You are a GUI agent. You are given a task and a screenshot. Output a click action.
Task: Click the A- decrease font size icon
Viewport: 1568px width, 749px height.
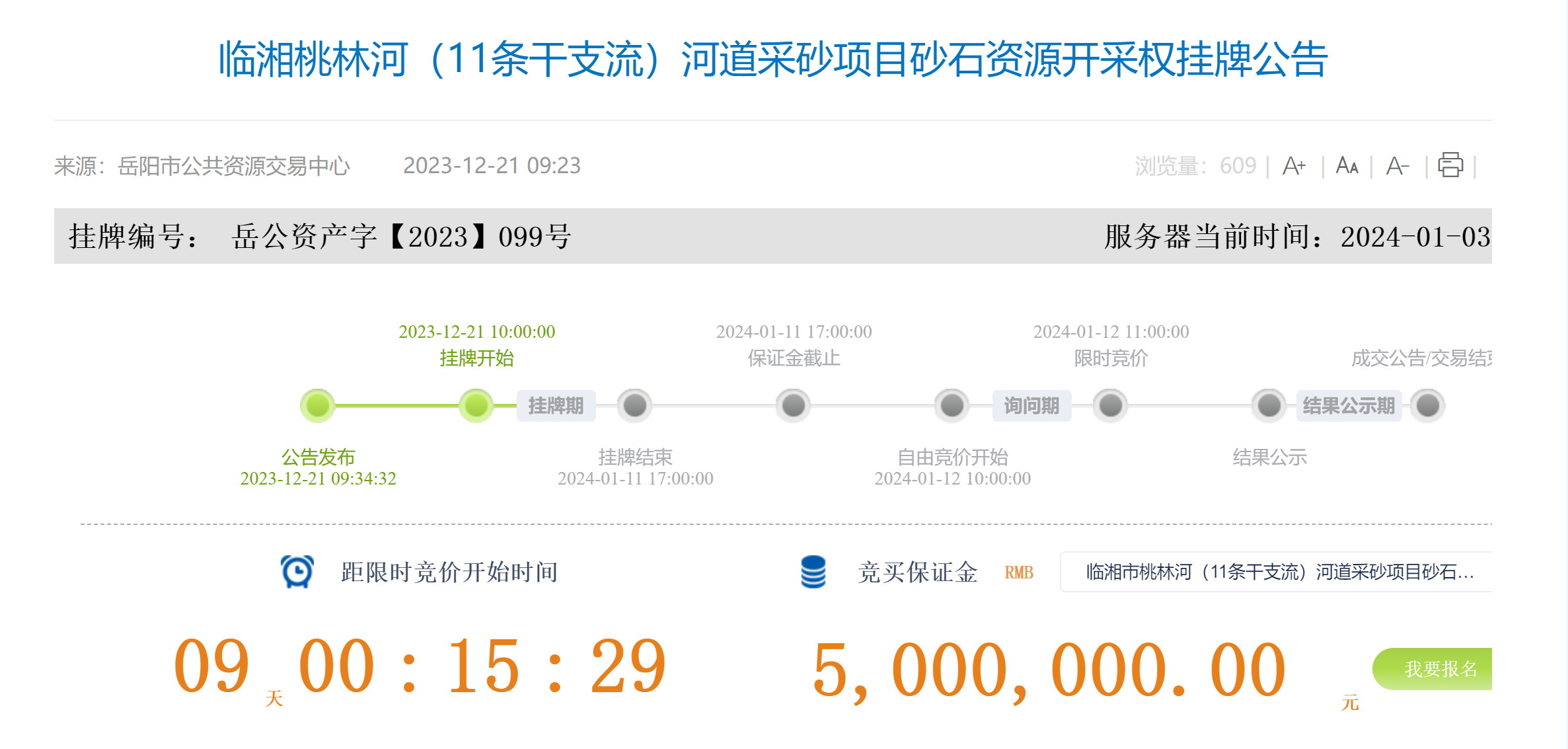coord(1397,165)
